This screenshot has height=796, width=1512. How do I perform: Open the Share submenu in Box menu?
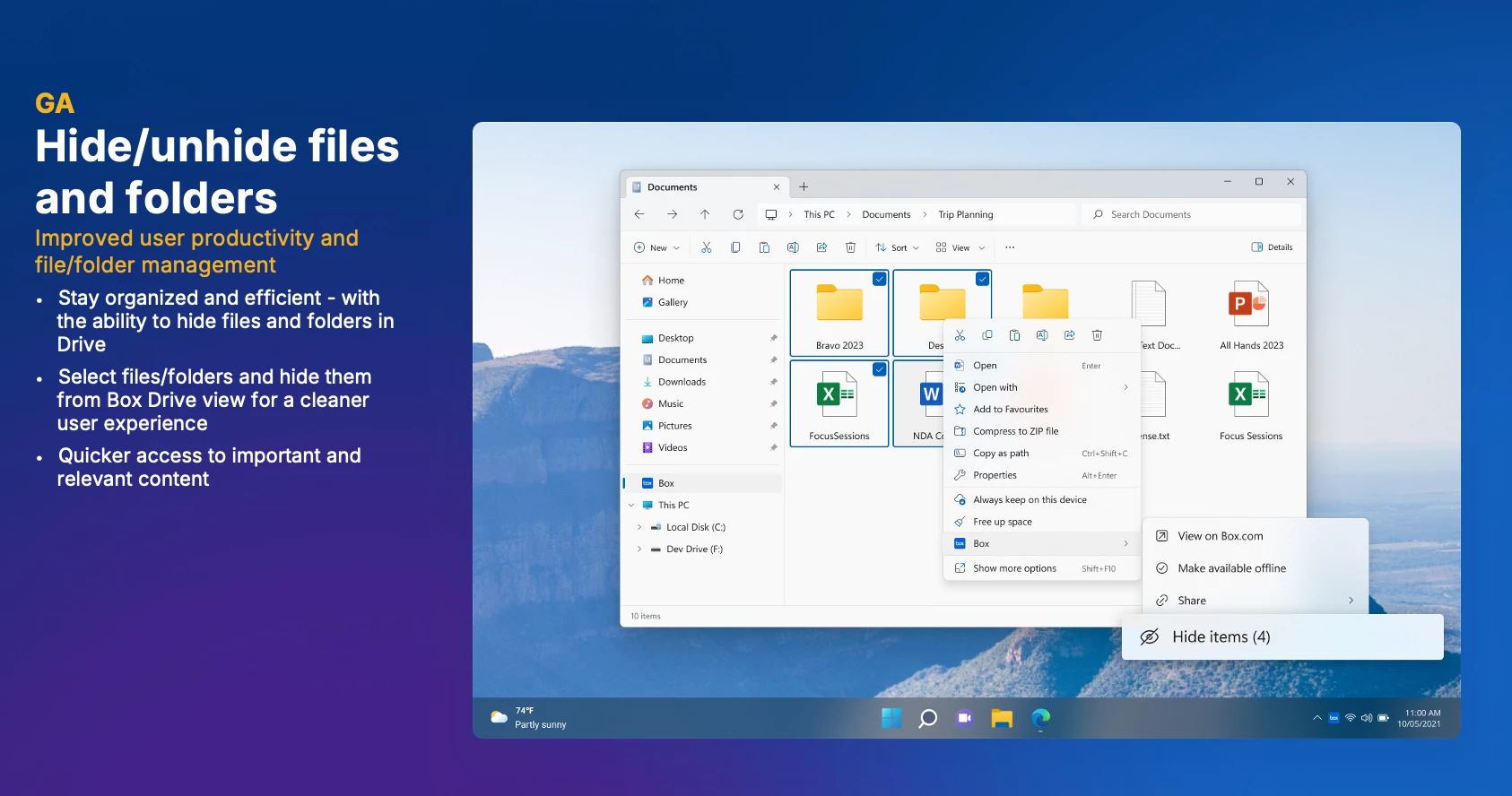(x=1256, y=601)
